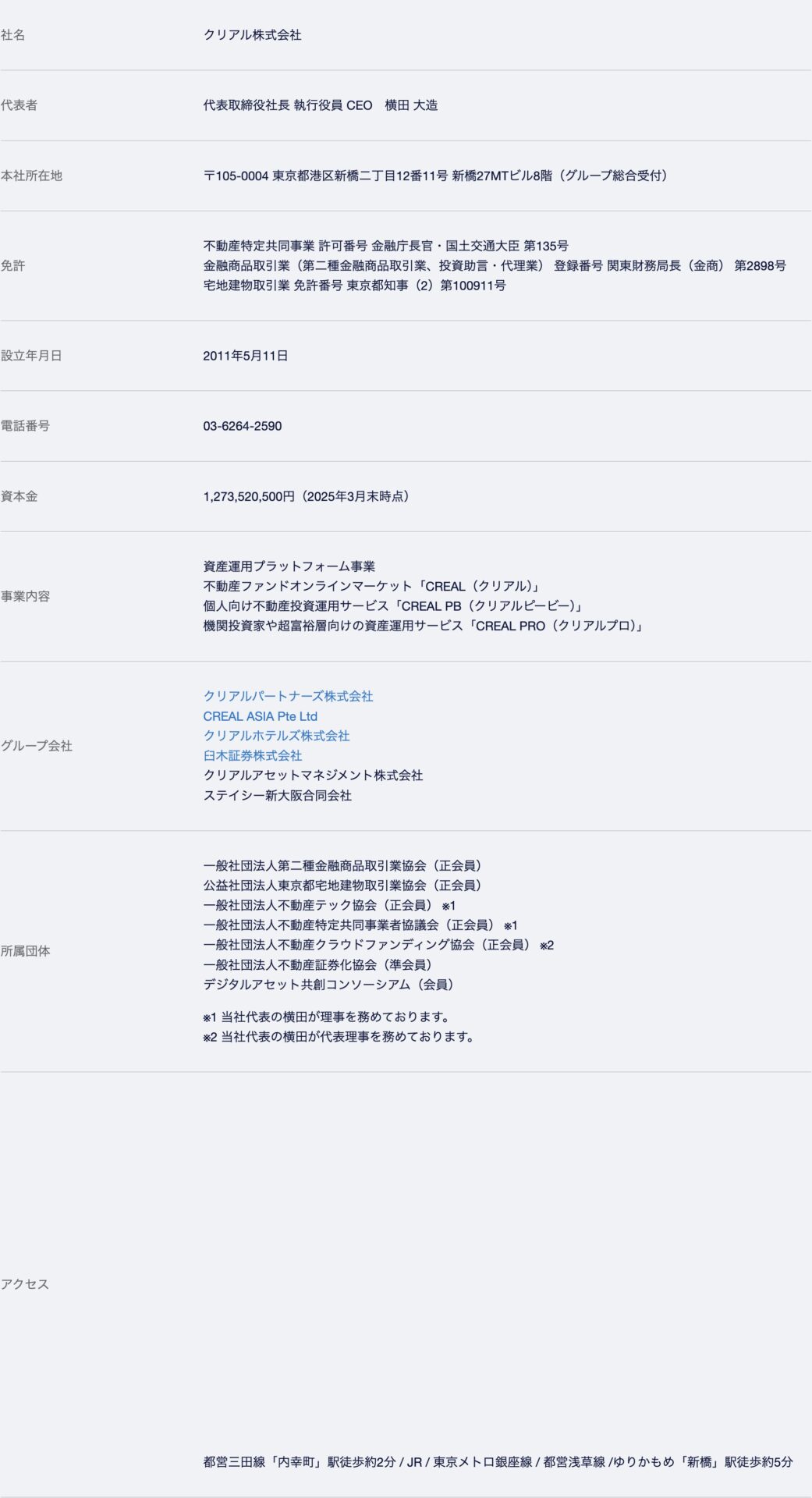
Task: Click the 宅地建物取引業 第100911号 license line
Action: (x=354, y=286)
